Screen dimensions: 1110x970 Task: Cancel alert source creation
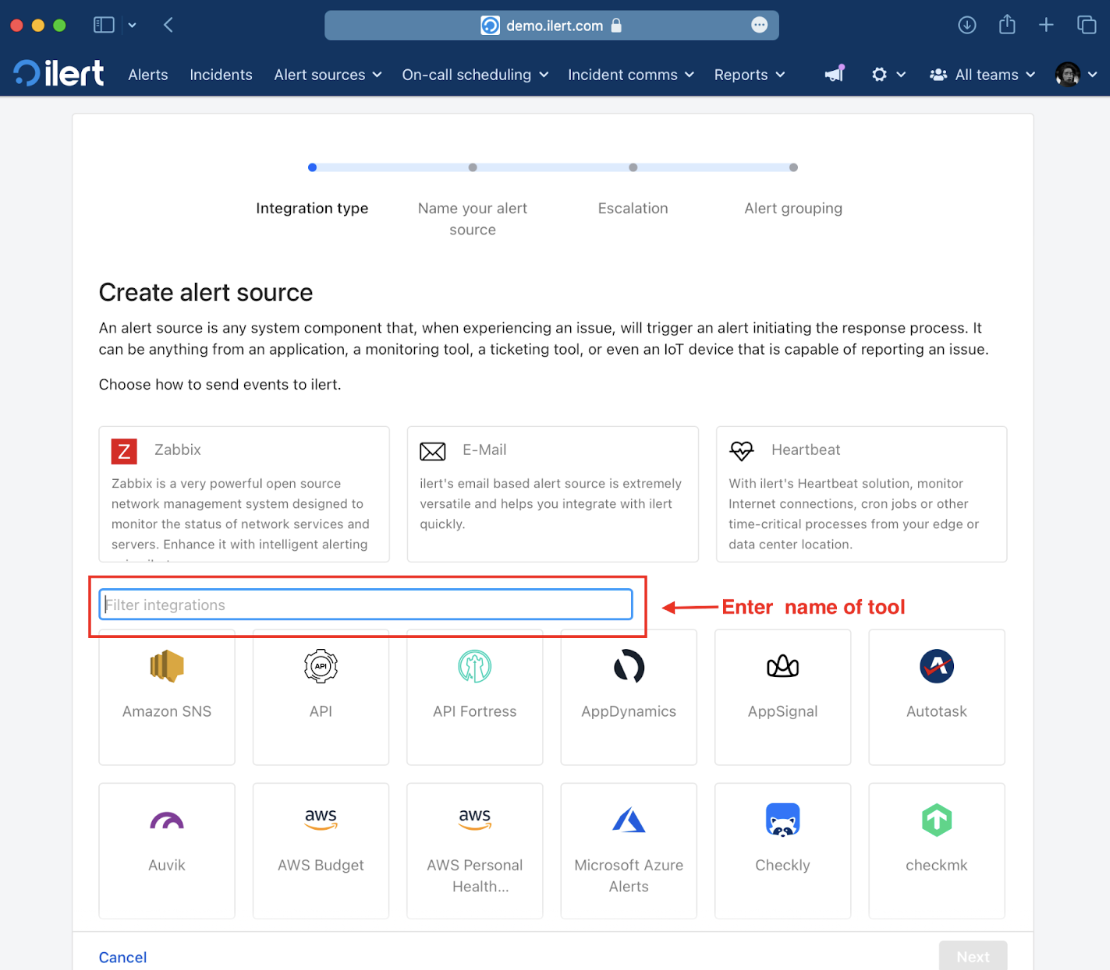click(x=122, y=957)
